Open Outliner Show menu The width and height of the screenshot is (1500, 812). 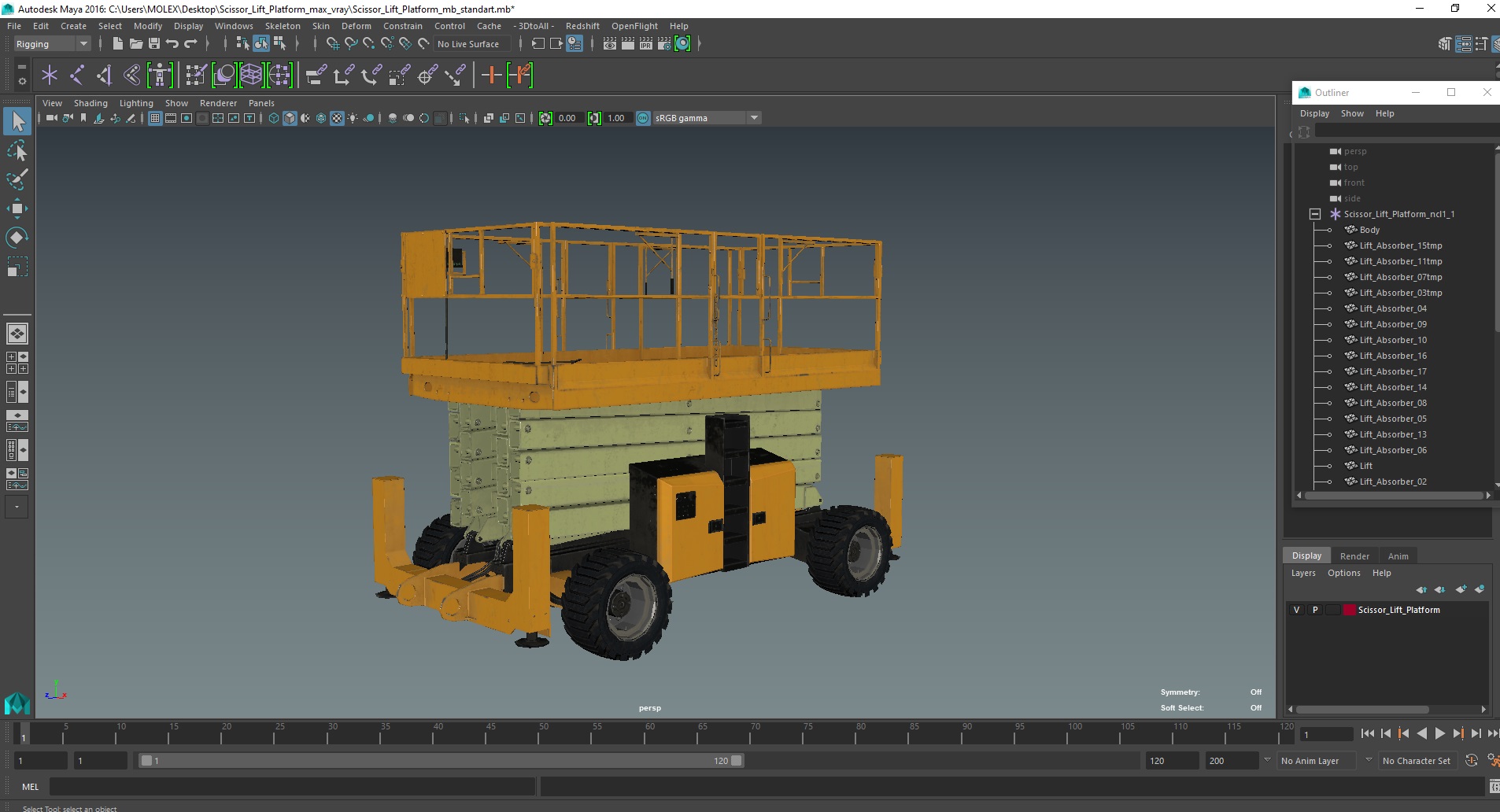(1352, 113)
